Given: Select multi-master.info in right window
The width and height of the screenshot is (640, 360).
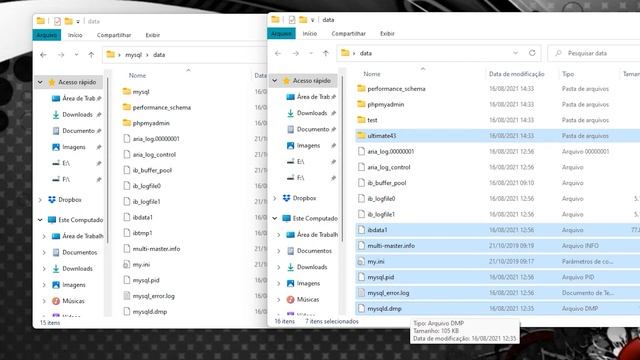Looking at the screenshot, I should coord(497,246).
